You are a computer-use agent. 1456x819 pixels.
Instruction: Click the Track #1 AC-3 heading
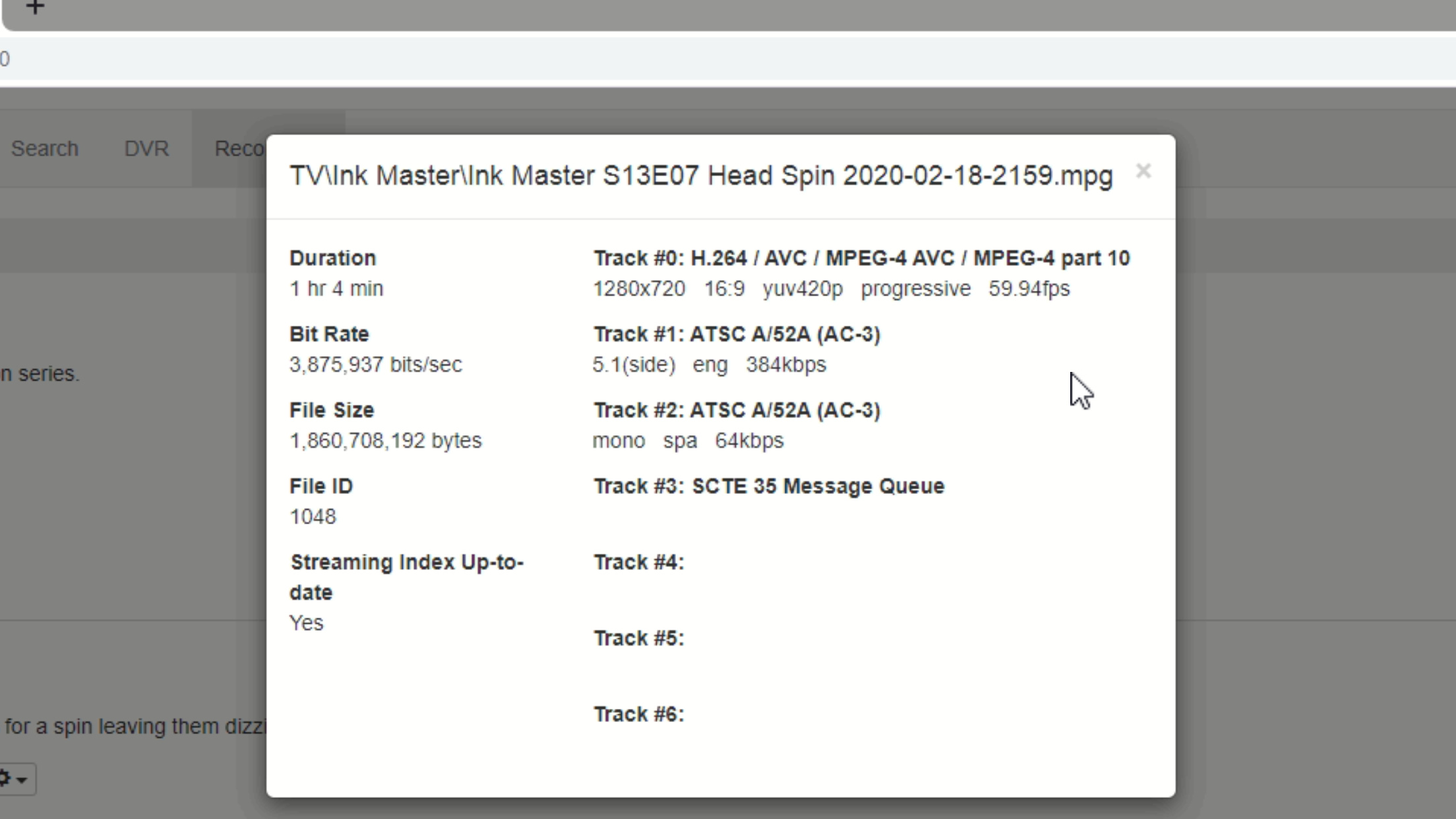point(737,334)
